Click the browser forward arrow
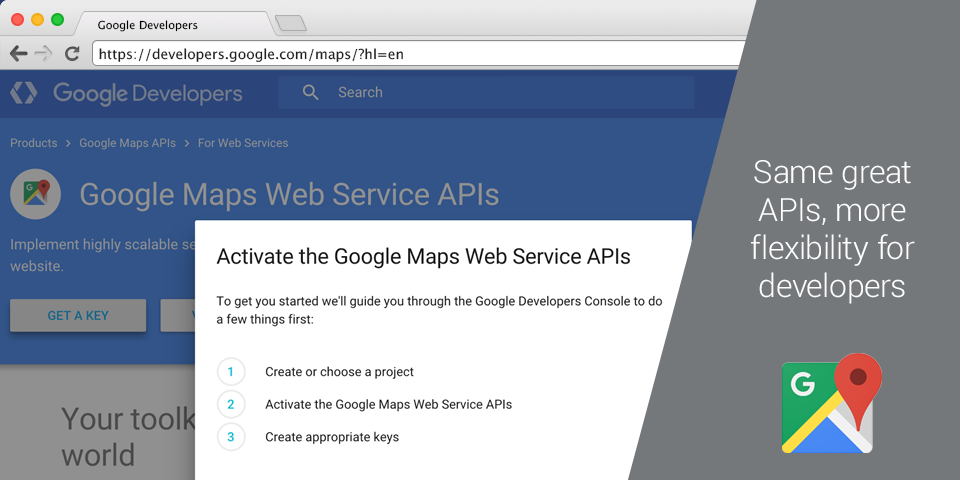Image resolution: width=960 pixels, height=480 pixels. (x=44, y=54)
